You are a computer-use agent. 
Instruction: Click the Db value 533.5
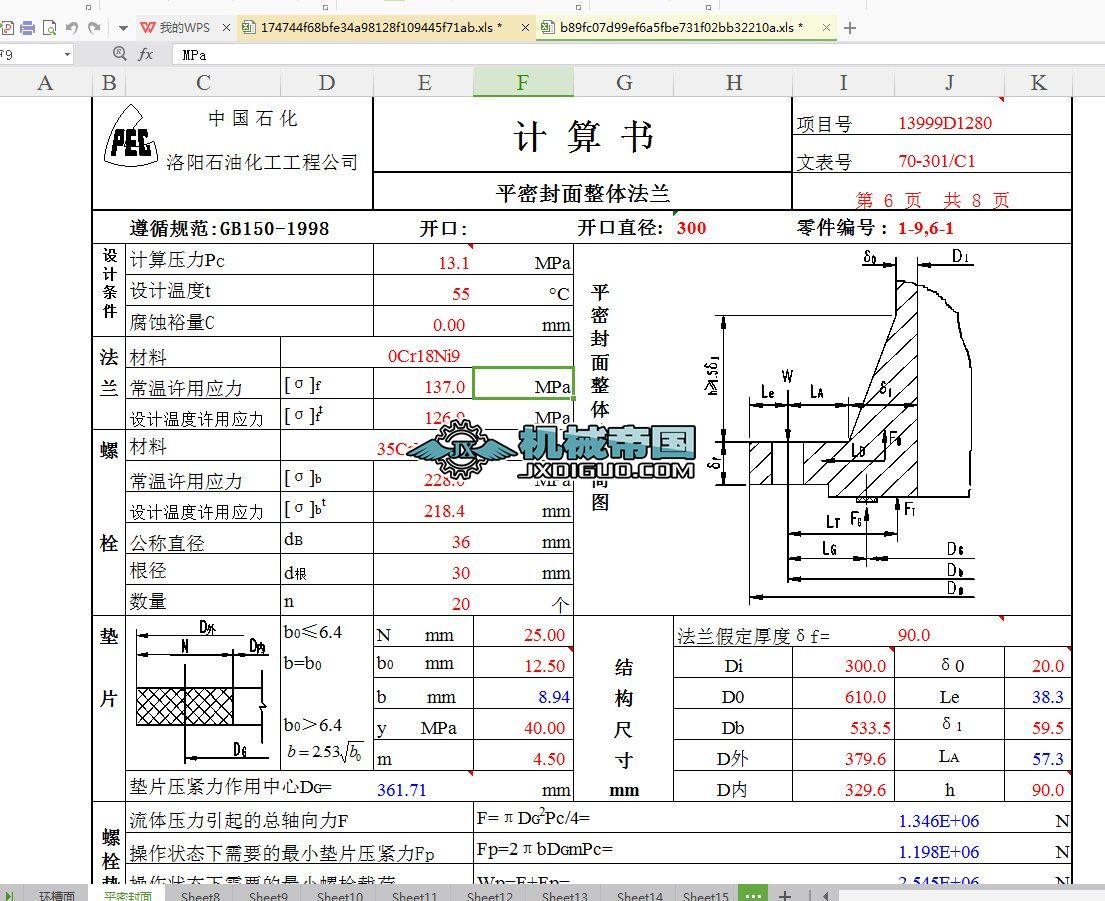(x=870, y=728)
